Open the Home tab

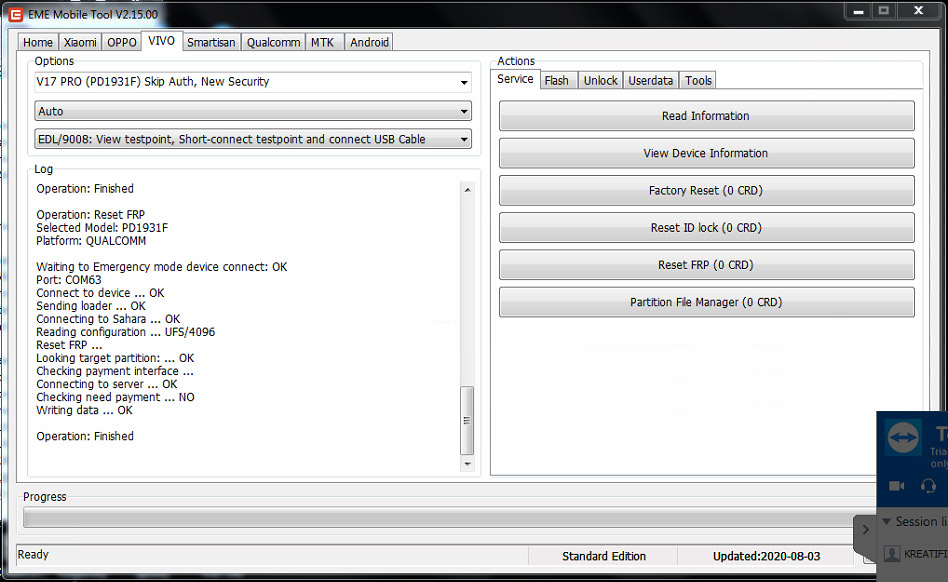37,42
